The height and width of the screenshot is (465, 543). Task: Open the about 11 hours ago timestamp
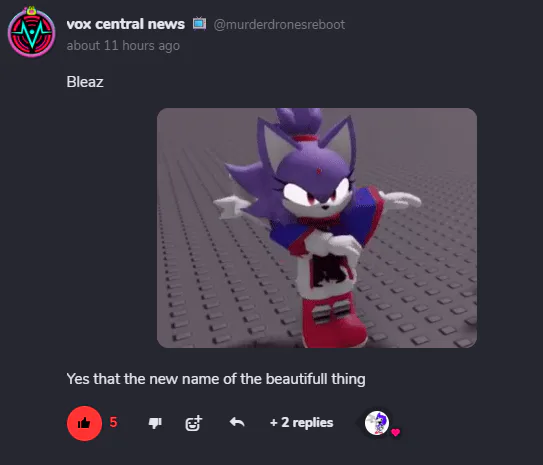pyautogui.click(x=123, y=46)
